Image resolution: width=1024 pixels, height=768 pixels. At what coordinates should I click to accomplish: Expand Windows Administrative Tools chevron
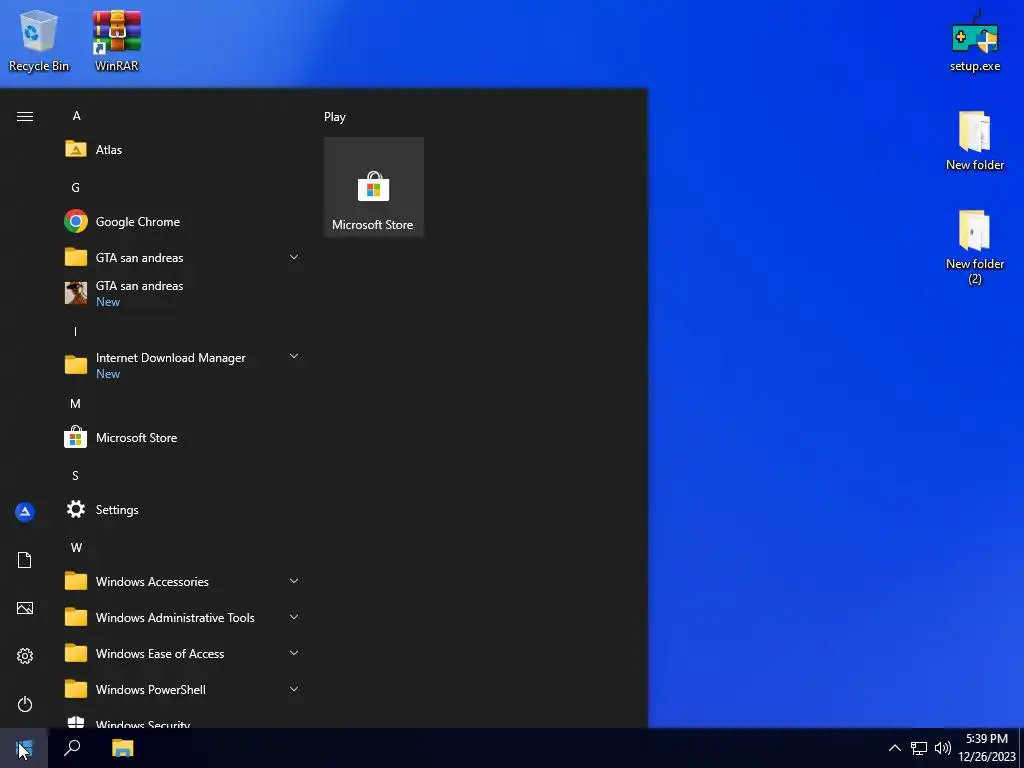tap(294, 617)
